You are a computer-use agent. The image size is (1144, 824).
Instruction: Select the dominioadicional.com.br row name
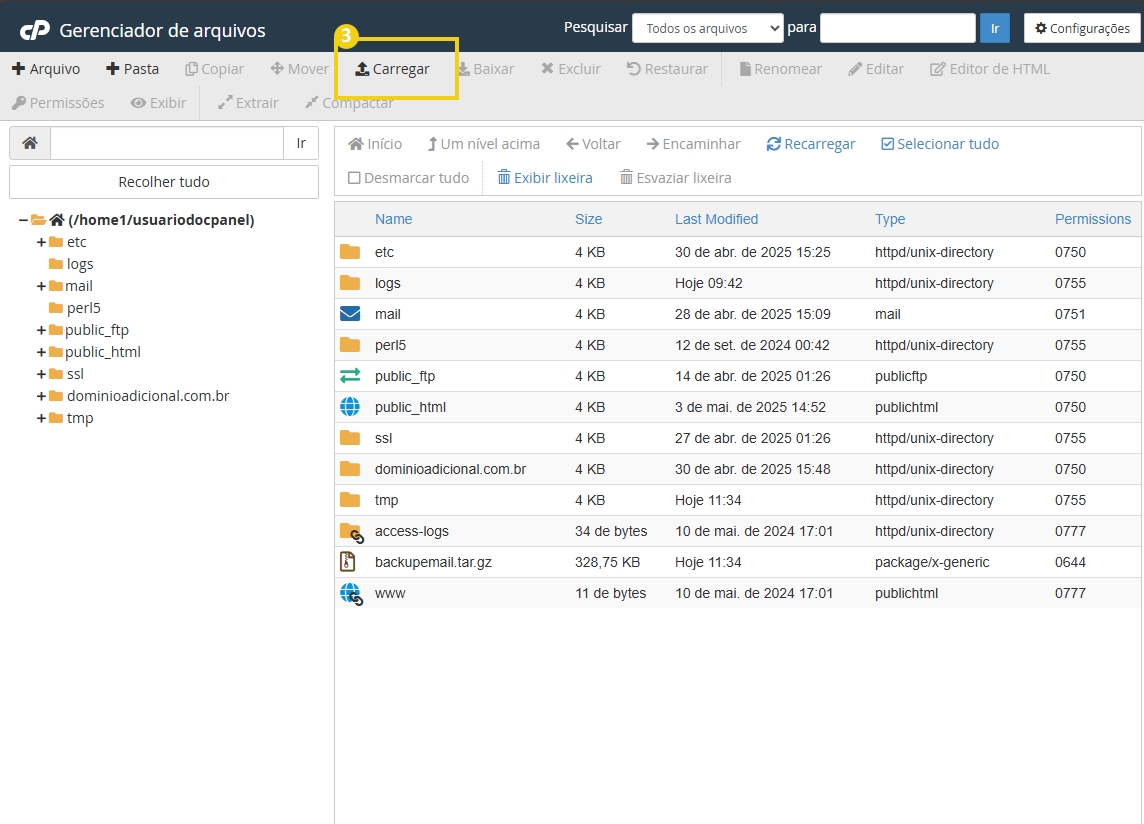[x=450, y=469]
